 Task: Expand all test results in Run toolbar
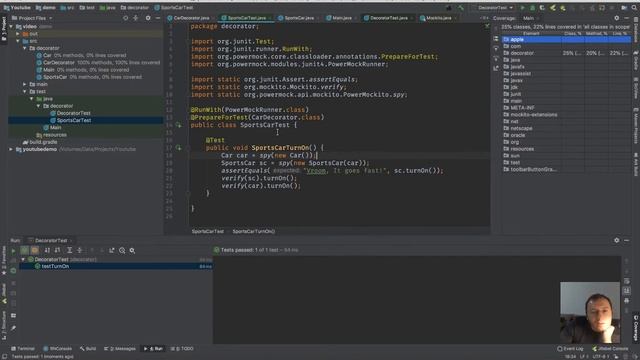pos(69,251)
